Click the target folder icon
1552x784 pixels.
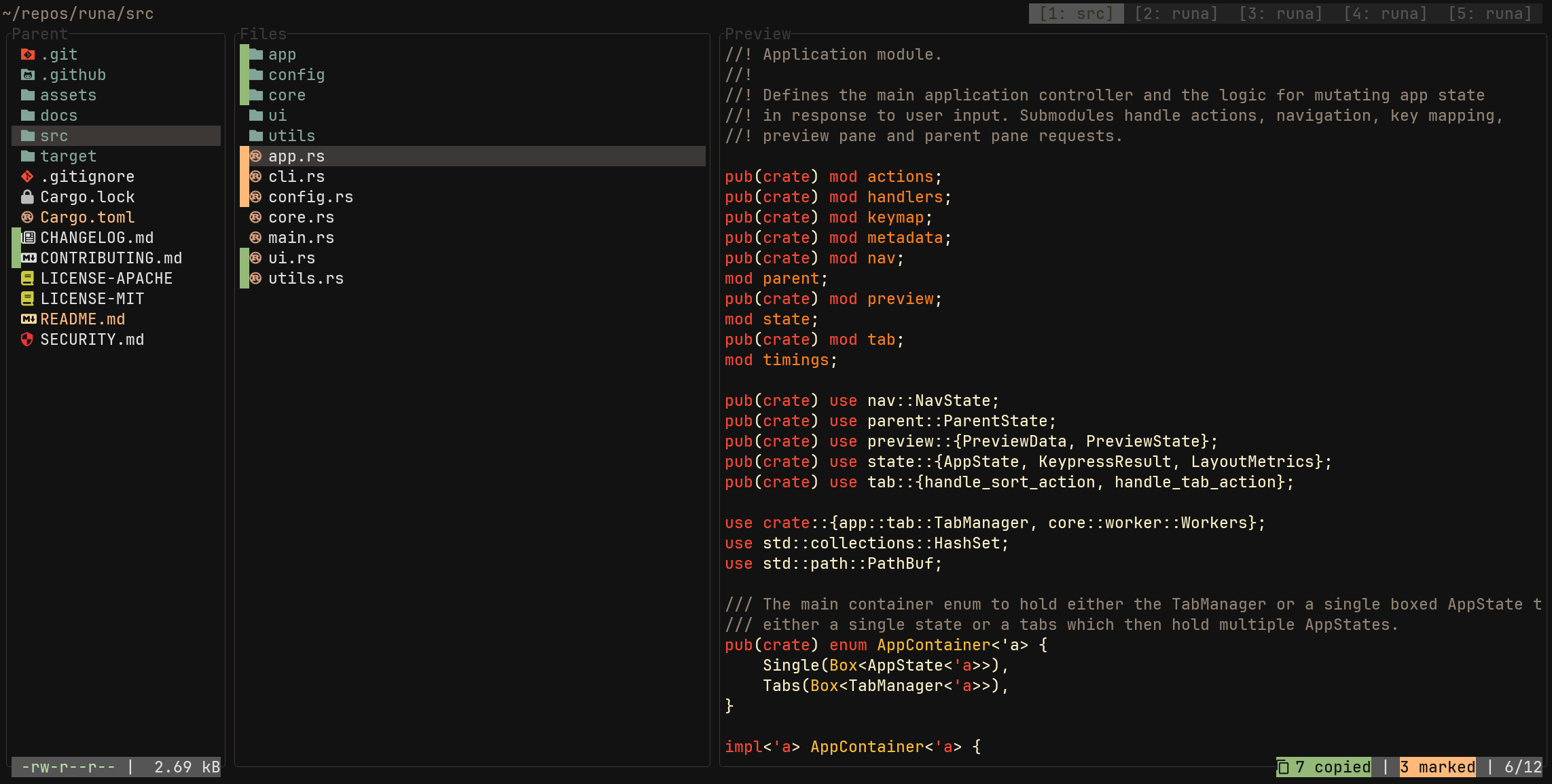point(27,156)
